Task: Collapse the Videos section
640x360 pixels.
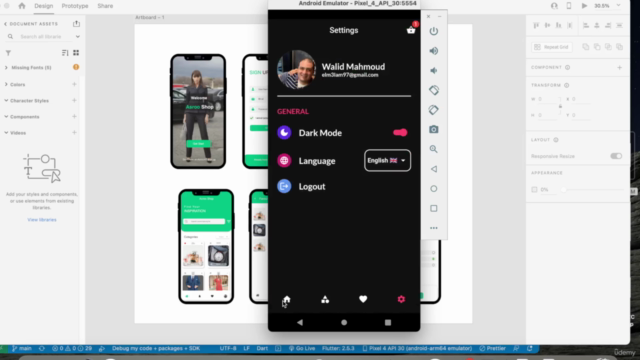Action: [6, 133]
